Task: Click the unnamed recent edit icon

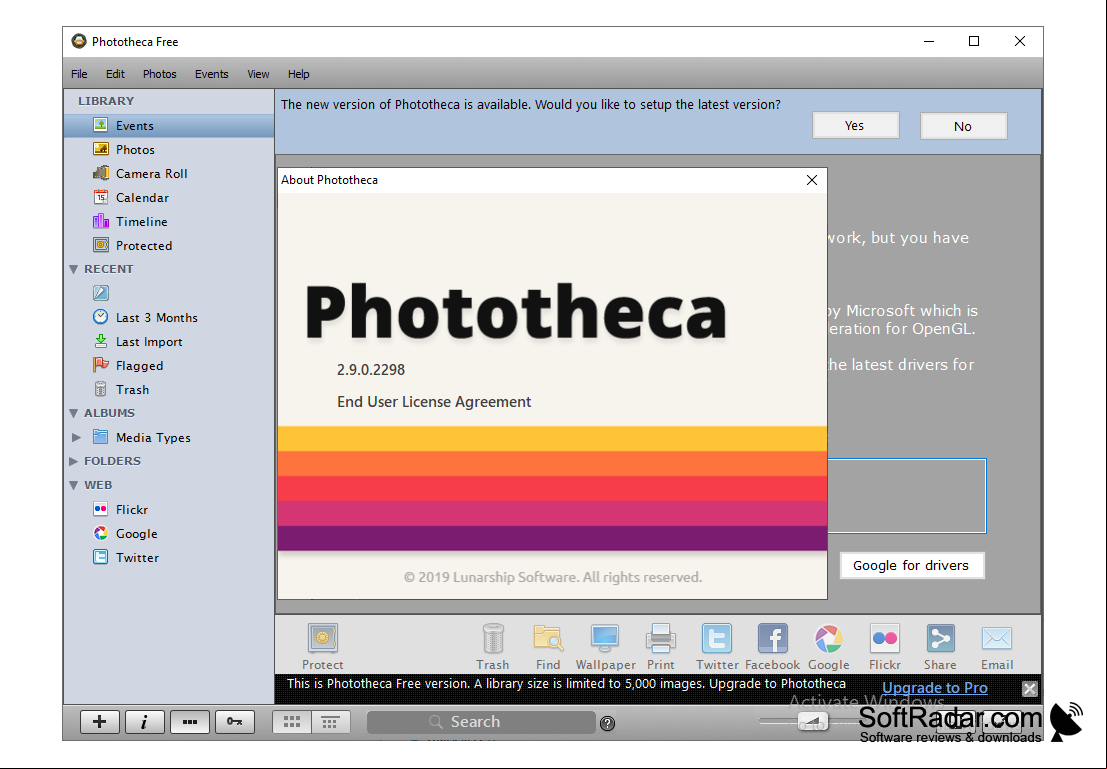Action: coord(101,292)
